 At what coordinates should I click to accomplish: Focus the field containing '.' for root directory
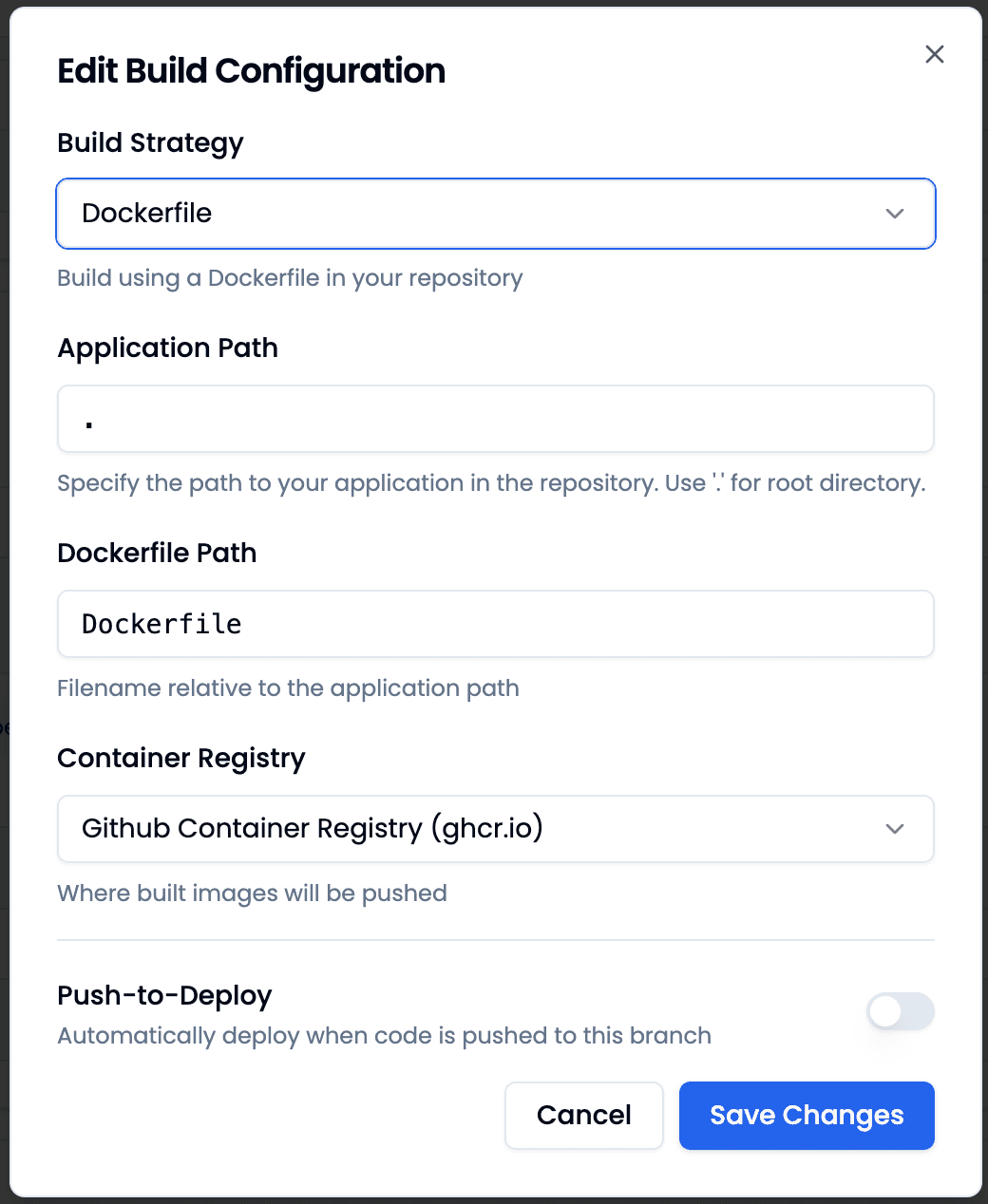pyautogui.click(x=495, y=419)
